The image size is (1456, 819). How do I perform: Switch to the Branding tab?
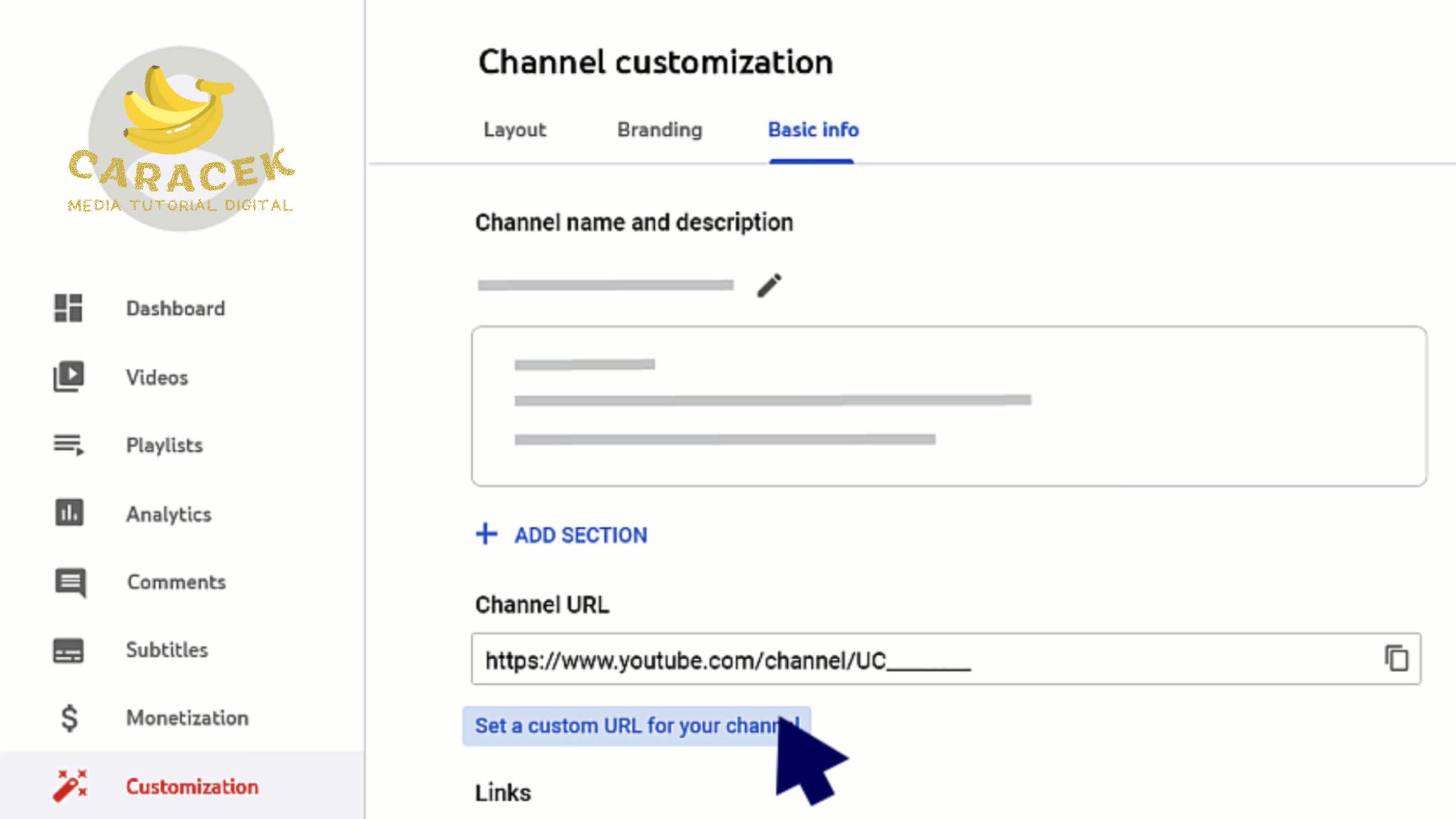point(660,130)
